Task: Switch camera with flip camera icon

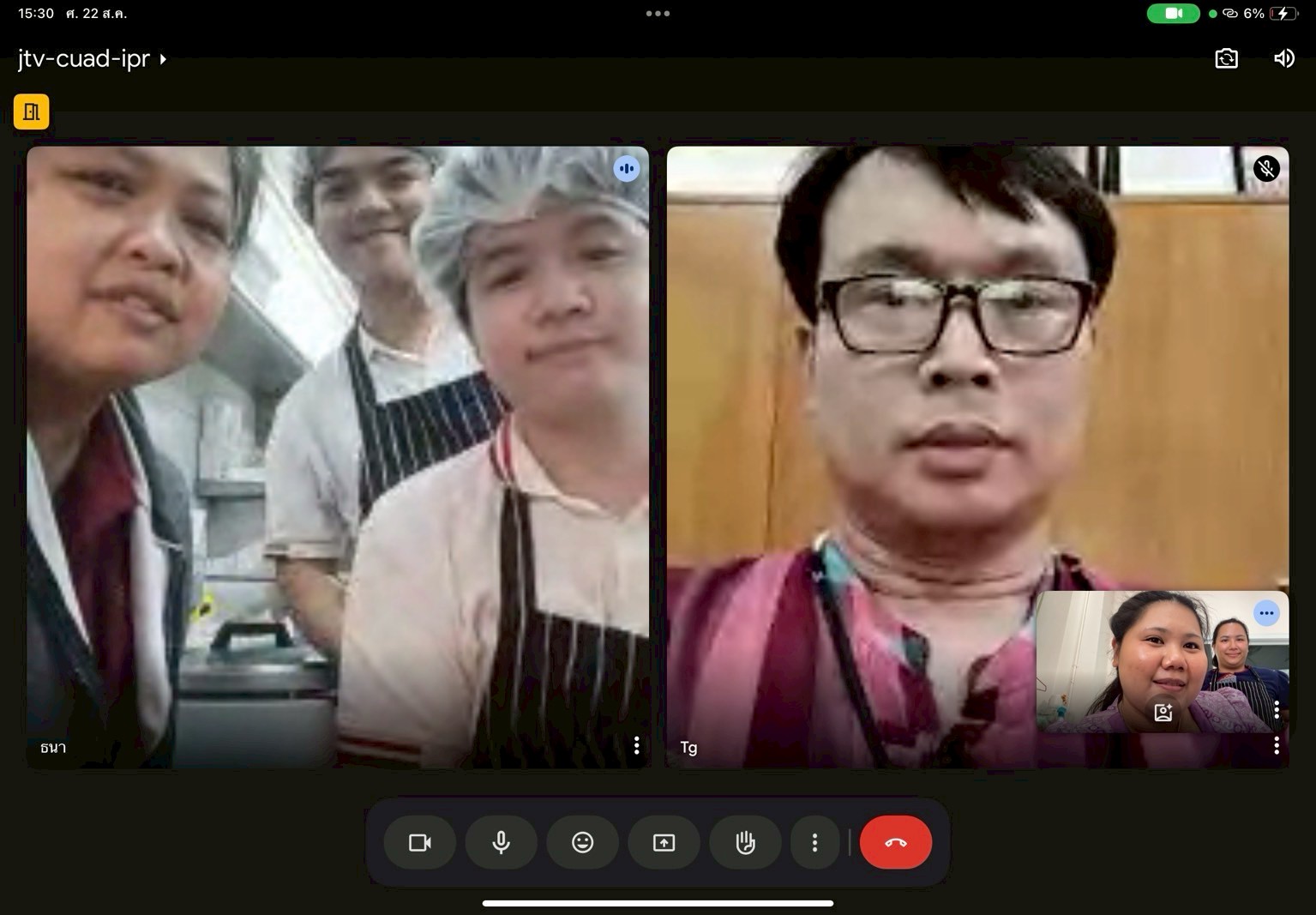Action: (1227, 58)
